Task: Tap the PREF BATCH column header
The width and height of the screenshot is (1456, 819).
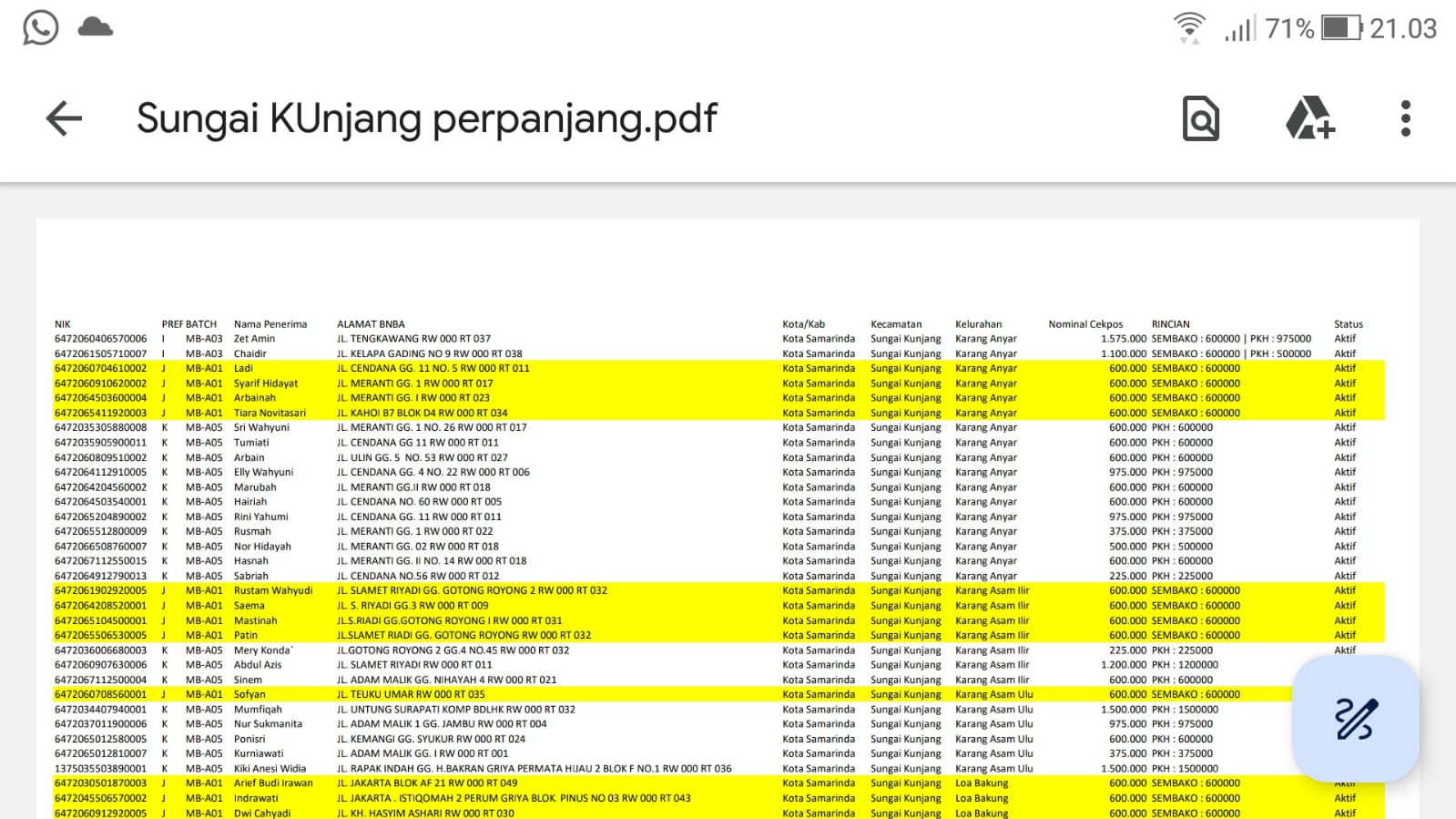Action: tap(189, 324)
